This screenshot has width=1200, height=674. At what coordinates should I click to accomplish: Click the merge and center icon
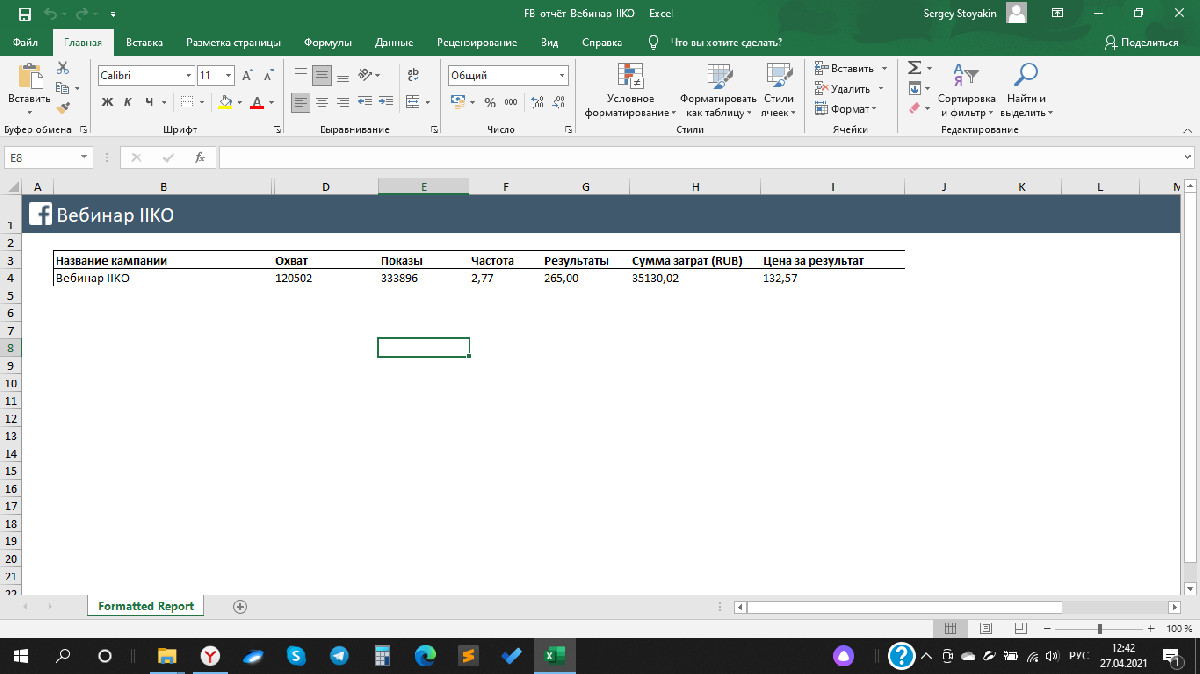click(x=411, y=102)
